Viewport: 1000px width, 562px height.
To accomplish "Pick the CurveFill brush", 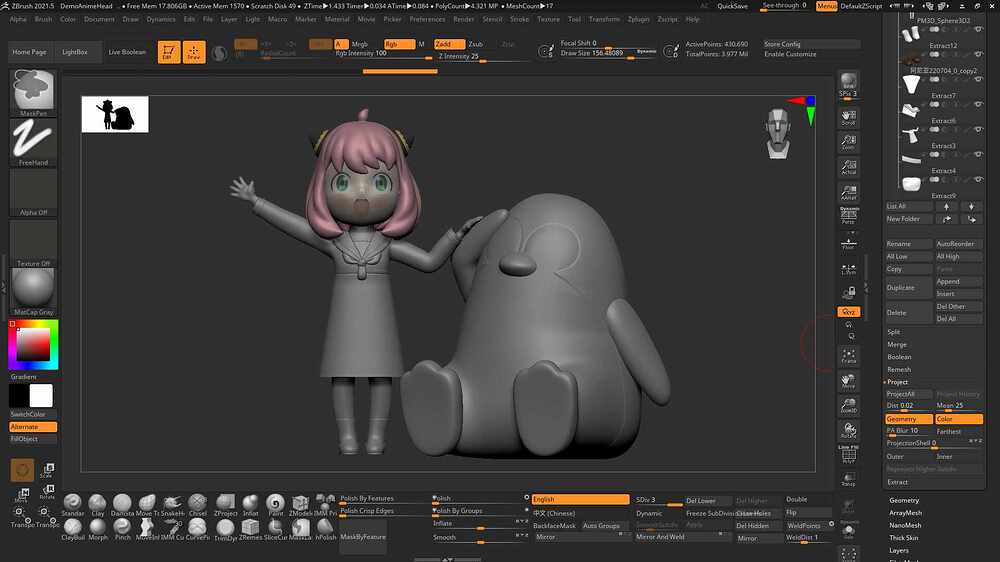I will (198, 529).
